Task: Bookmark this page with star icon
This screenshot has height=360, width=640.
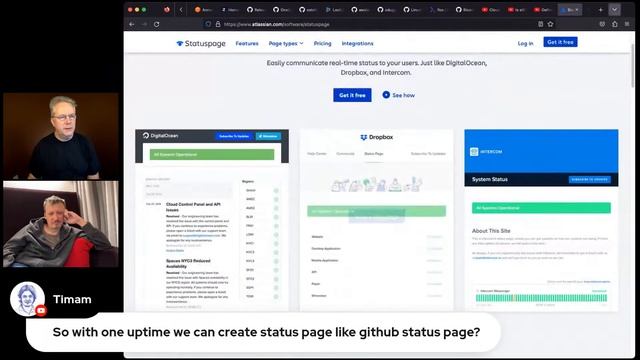Action: tap(550, 24)
